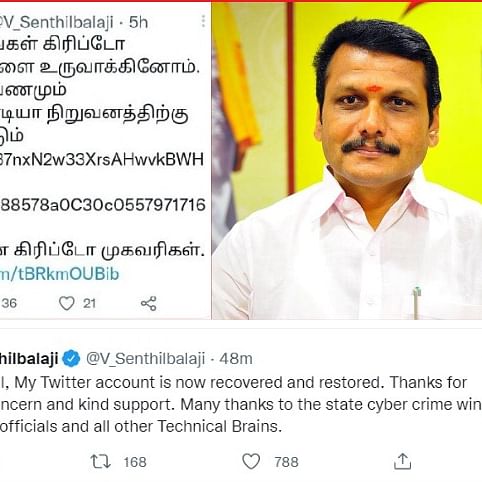
Task: Click the account display name ending 'hilbalaji'
Action: tap(29, 359)
